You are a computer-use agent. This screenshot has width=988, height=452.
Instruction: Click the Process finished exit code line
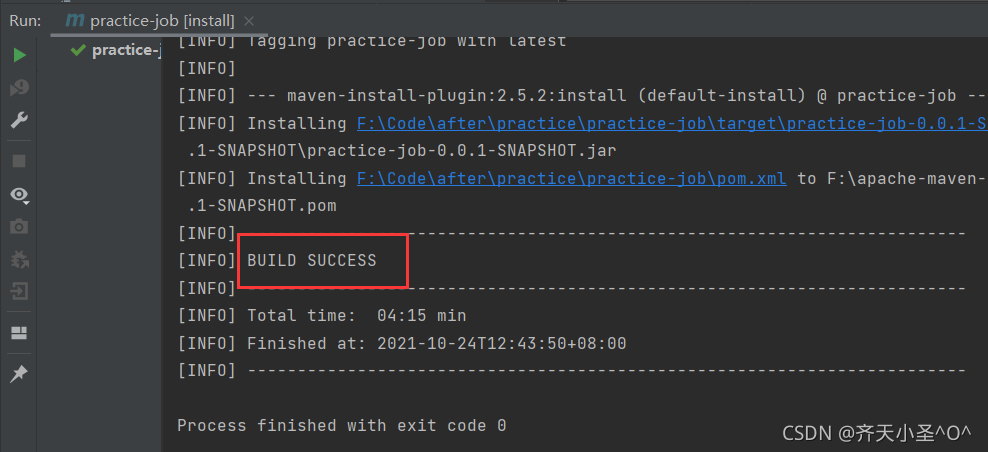[342, 425]
